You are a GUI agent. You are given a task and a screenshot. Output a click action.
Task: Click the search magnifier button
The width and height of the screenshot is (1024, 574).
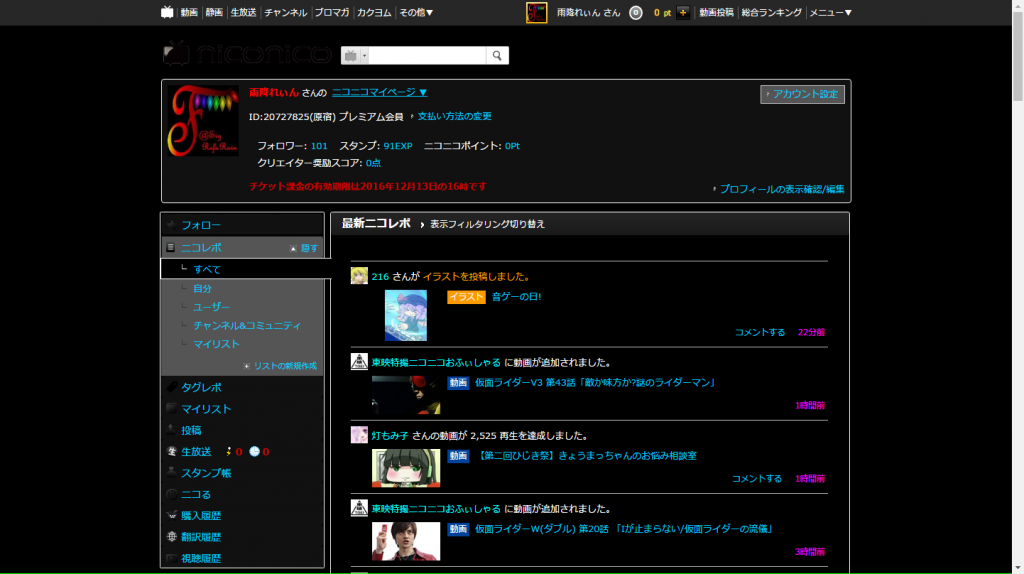click(497, 56)
